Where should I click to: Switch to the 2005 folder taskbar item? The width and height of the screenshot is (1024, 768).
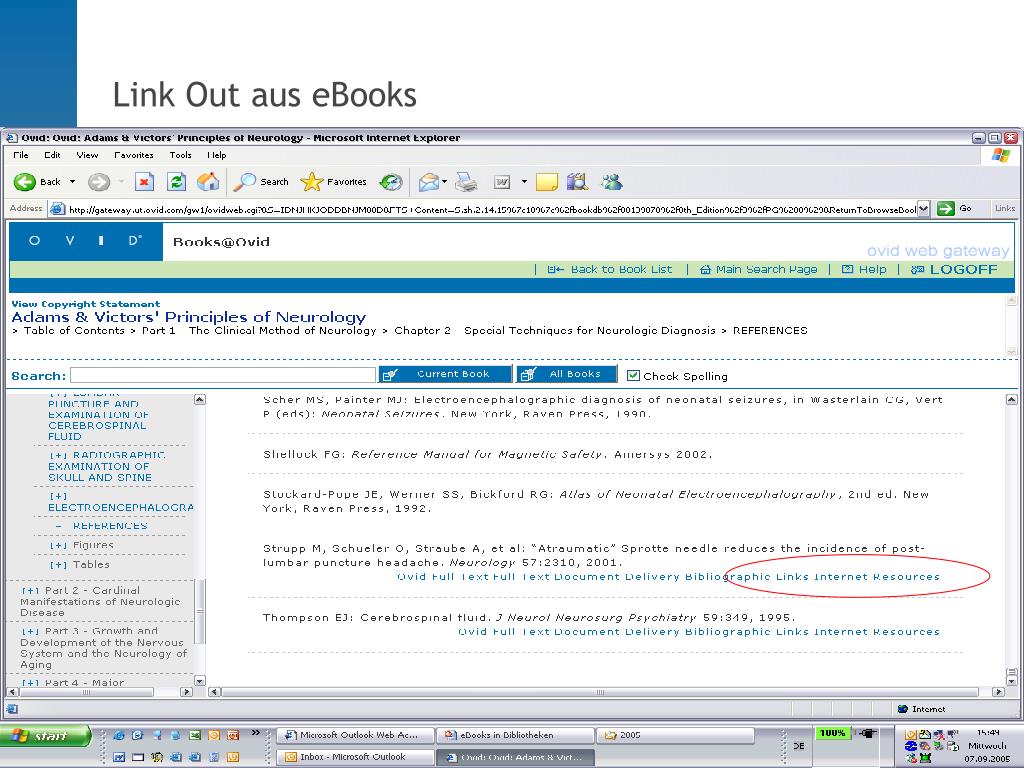[x=675, y=735]
